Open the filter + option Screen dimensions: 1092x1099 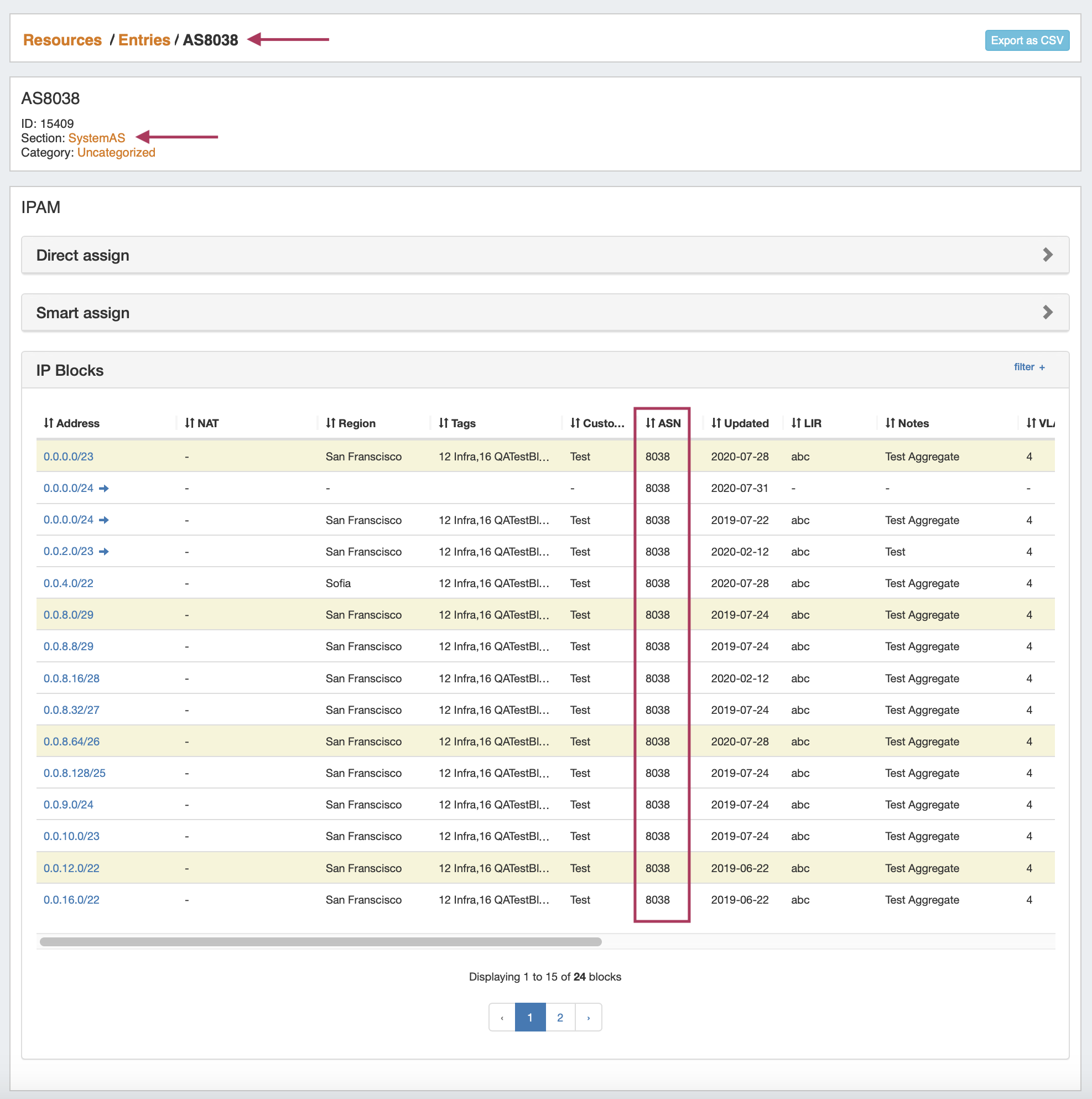pyautogui.click(x=1028, y=367)
